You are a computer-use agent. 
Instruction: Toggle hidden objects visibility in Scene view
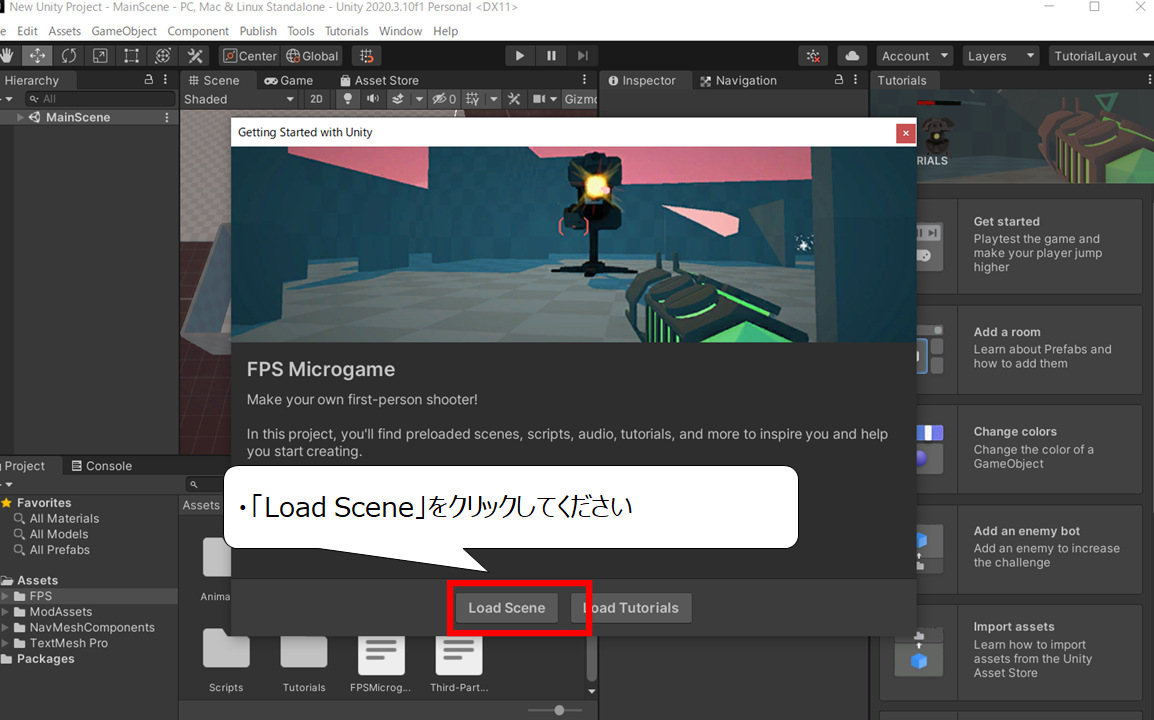coord(444,99)
